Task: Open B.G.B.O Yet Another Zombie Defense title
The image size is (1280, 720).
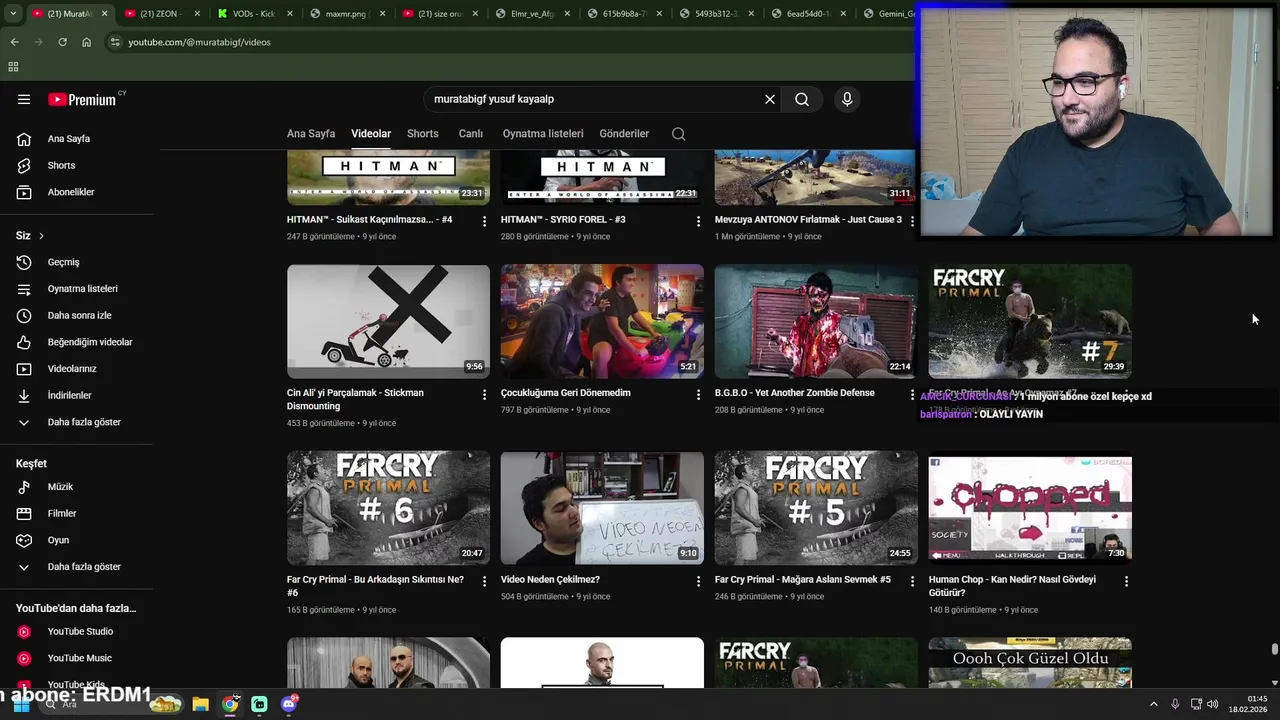Action: pyautogui.click(x=795, y=393)
